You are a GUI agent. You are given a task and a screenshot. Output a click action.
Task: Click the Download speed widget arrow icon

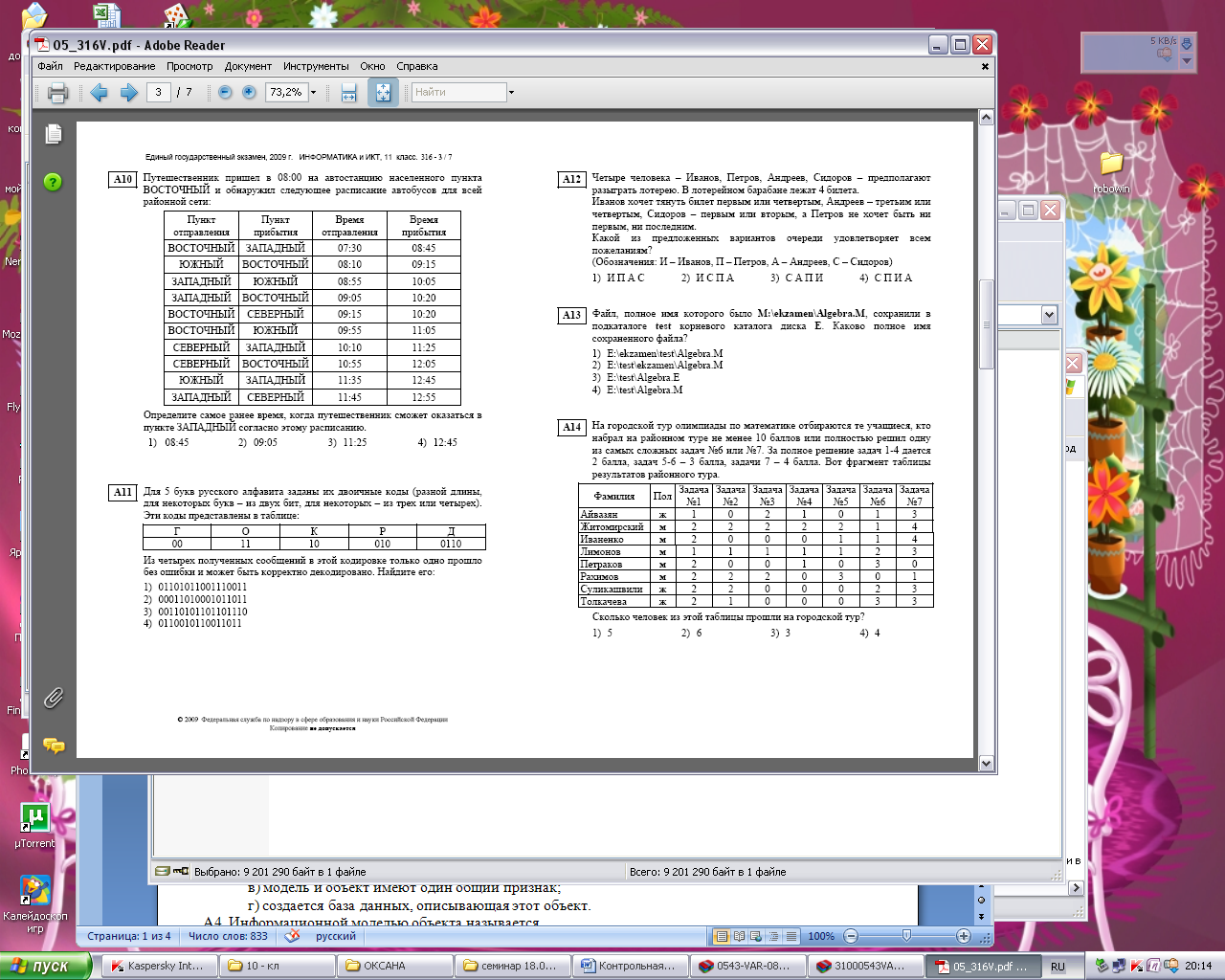1187,43
